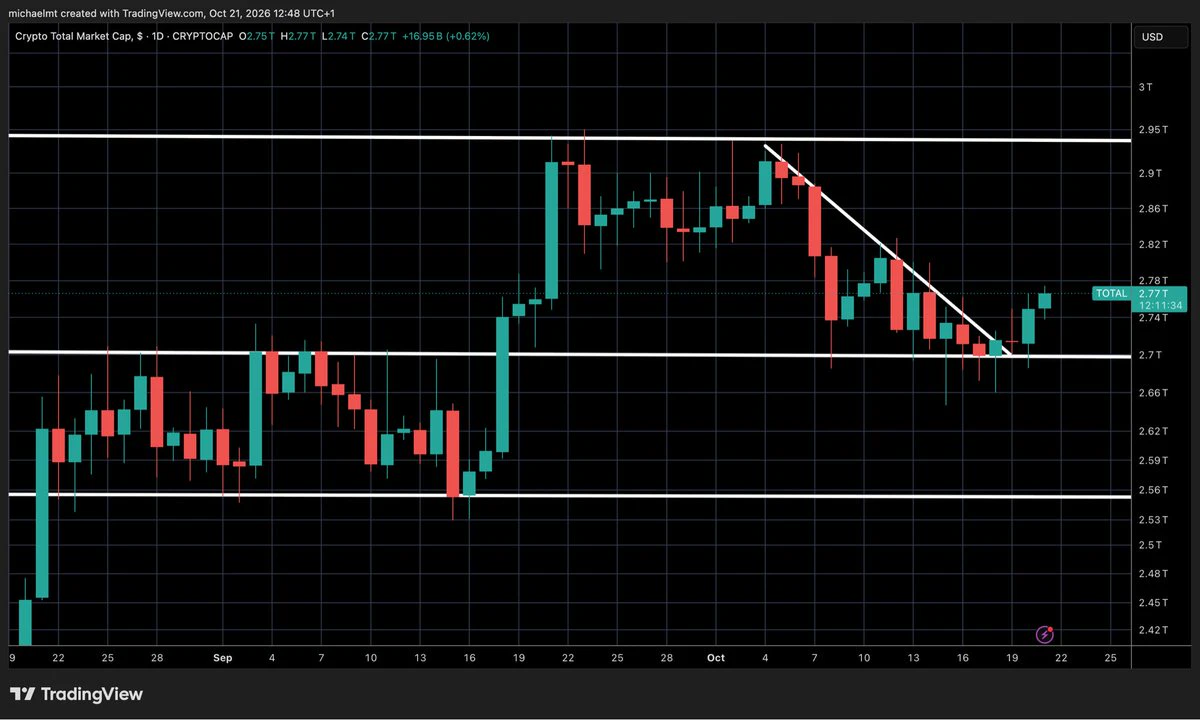
Task: Click the "Oct" label on the time axis
Action: pyautogui.click(x=715, y=657)
